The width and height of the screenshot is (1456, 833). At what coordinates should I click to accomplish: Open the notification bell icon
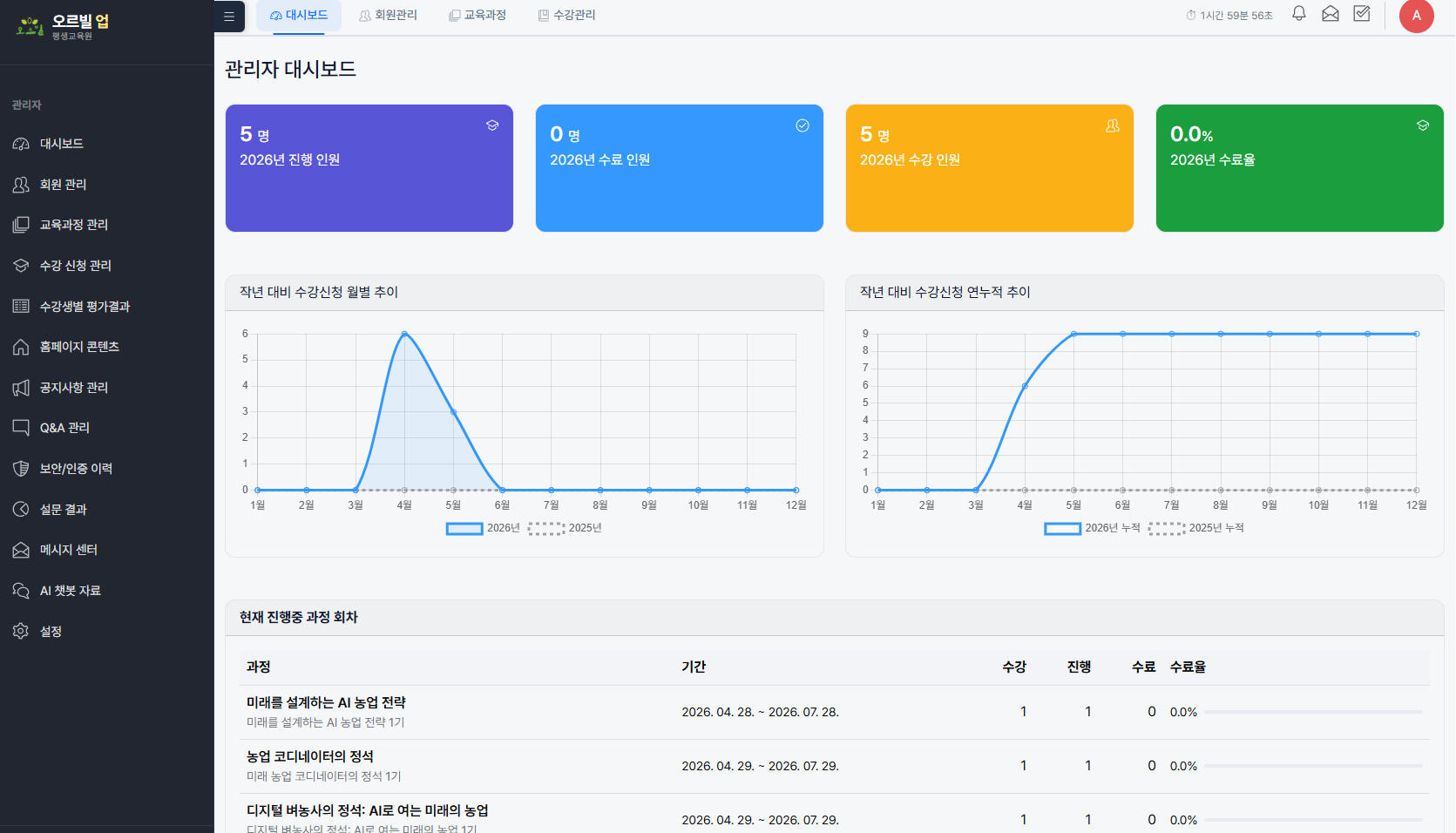[x=1298, y=14]
